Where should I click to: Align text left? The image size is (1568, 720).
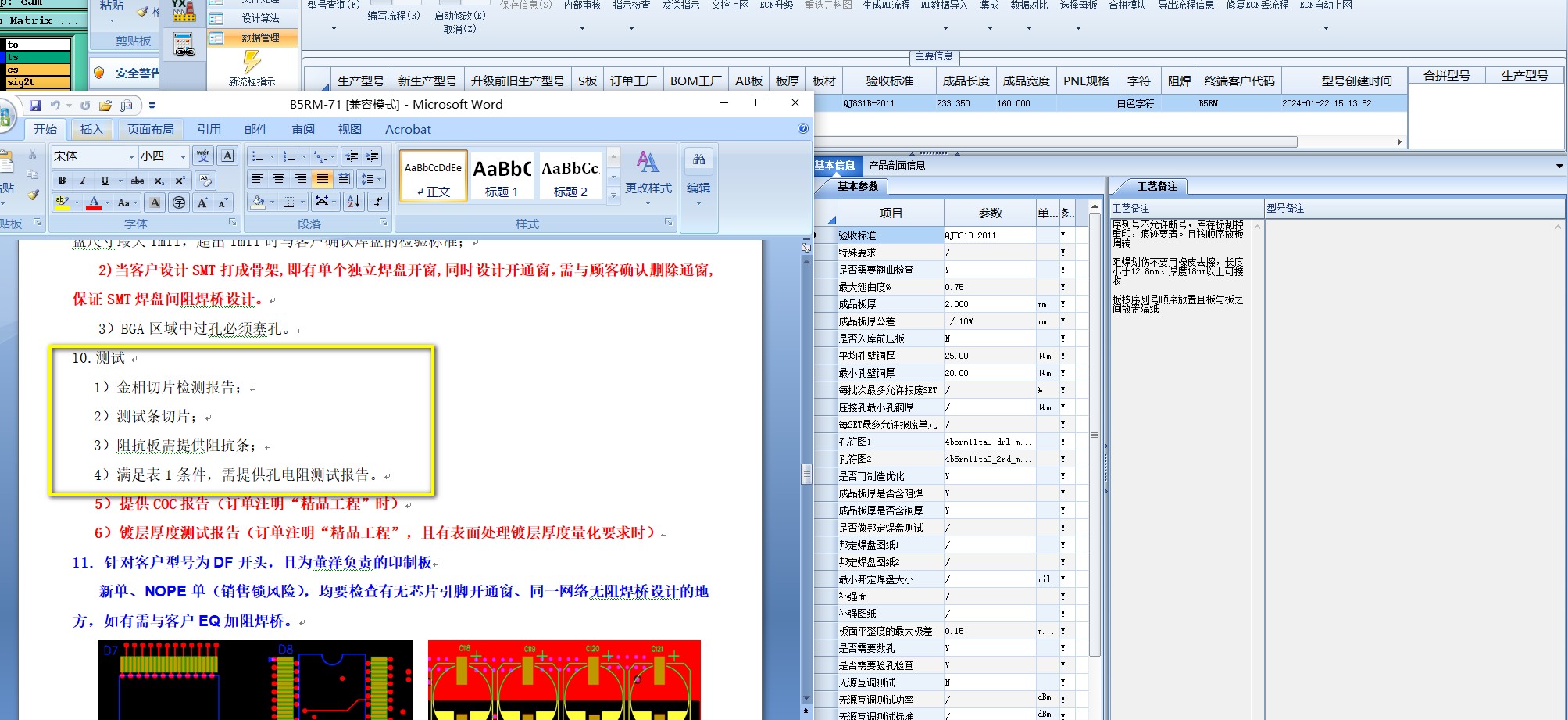(257, 180)
